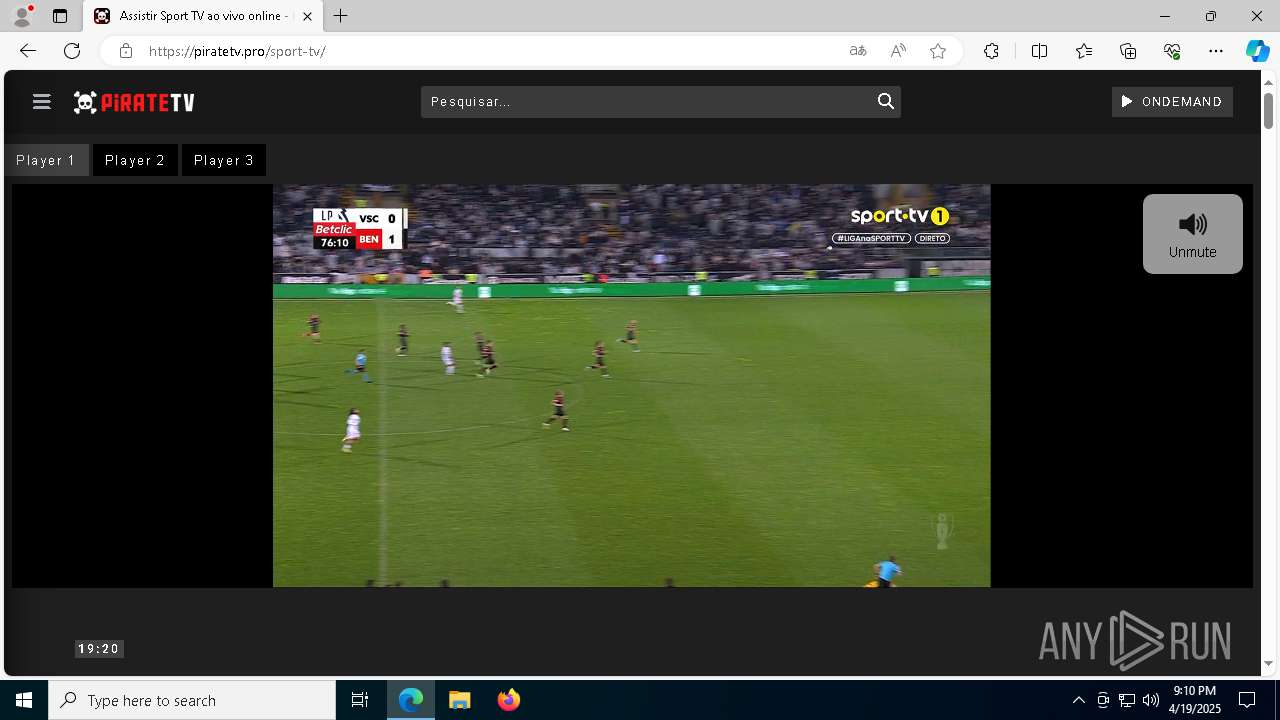Open the volume tray icon
1280x720 pixels.
click(x=1151, y=700)
